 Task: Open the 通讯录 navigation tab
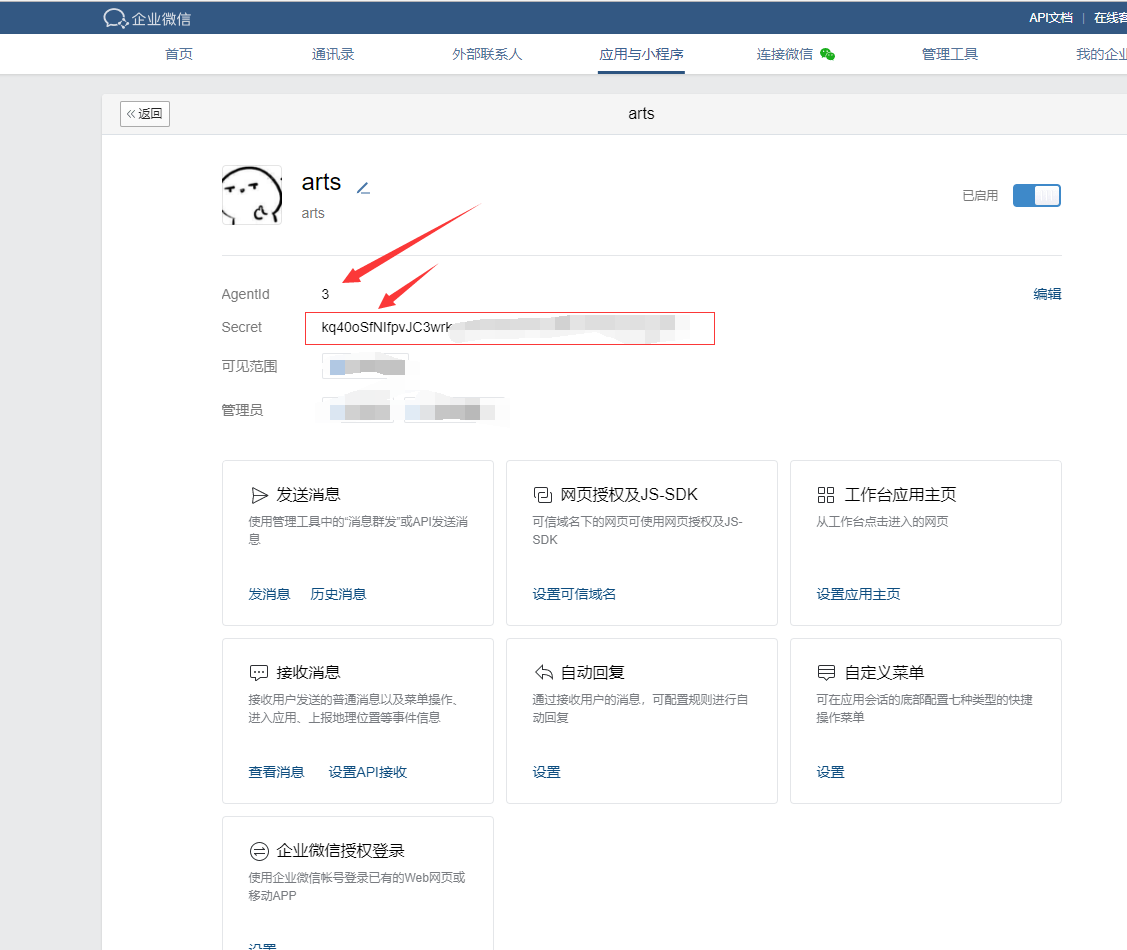[x=333, y=54]
